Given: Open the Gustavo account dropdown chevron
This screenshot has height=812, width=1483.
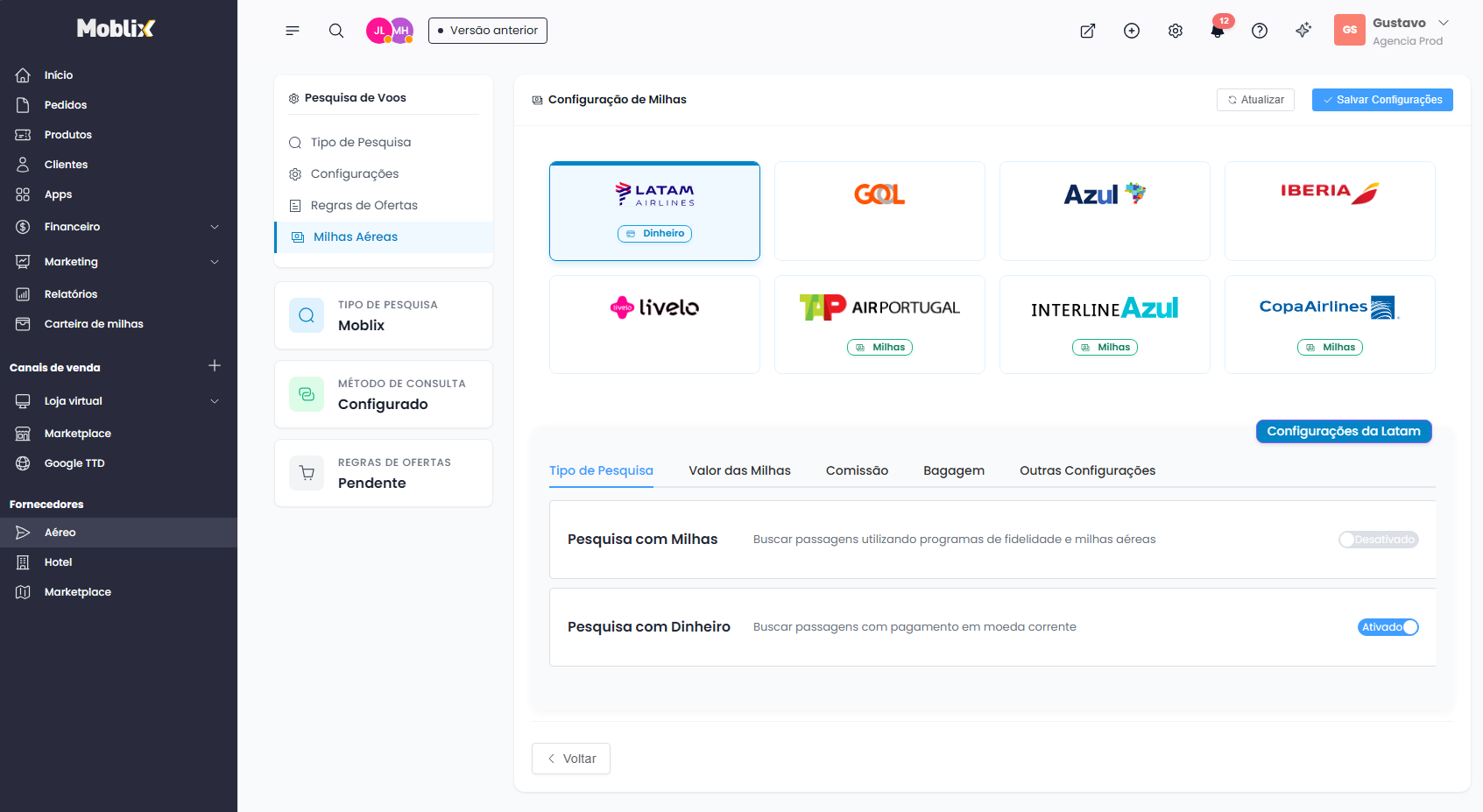Looking at the screenshot, I should [x=1444, y=23].
